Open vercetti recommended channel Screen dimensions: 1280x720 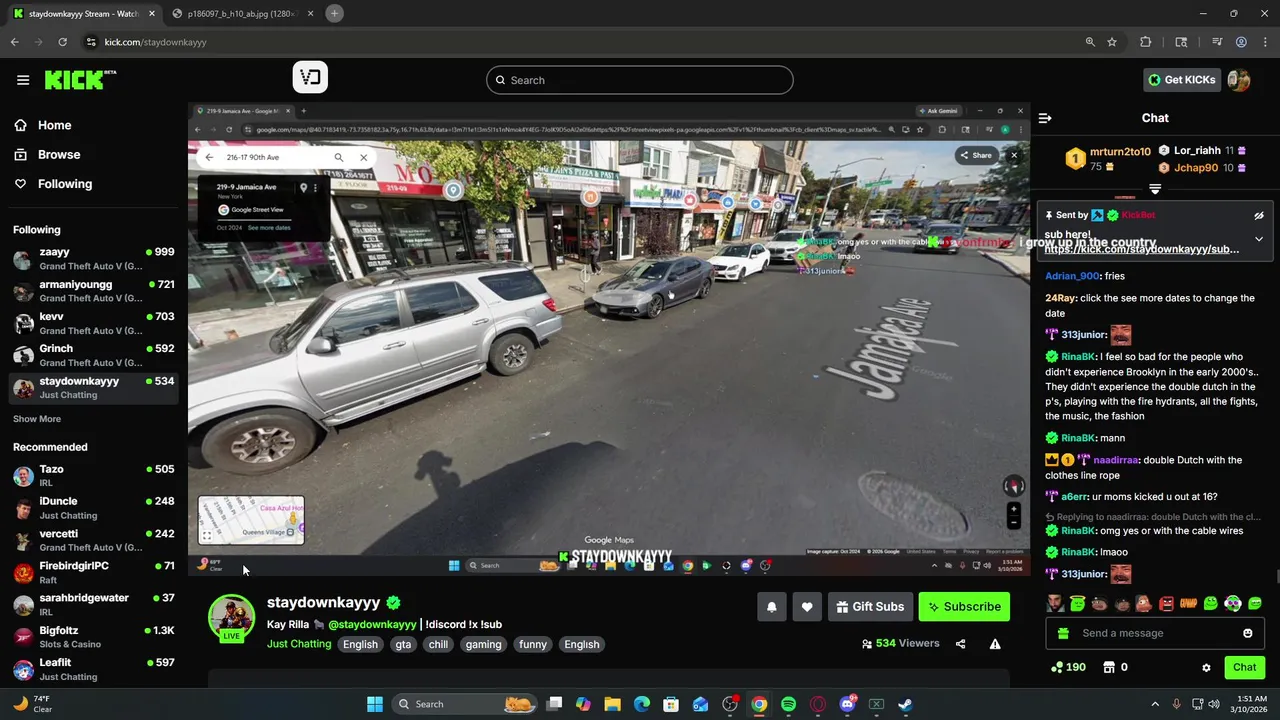pos(94,540)
